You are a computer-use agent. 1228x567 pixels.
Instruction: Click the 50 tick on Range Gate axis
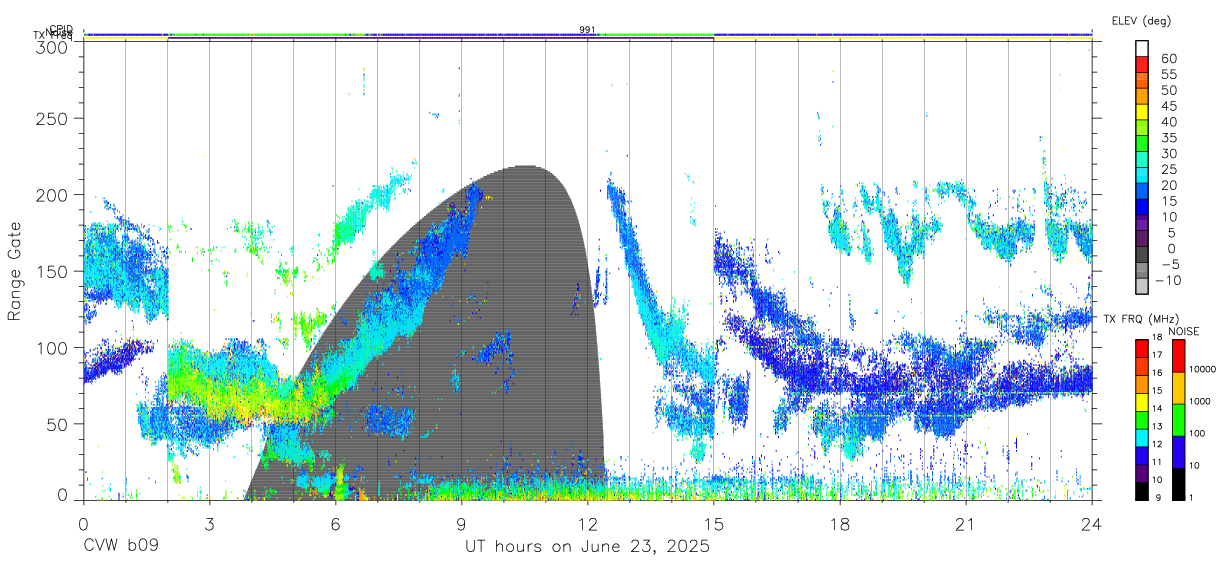pos(58,424)
